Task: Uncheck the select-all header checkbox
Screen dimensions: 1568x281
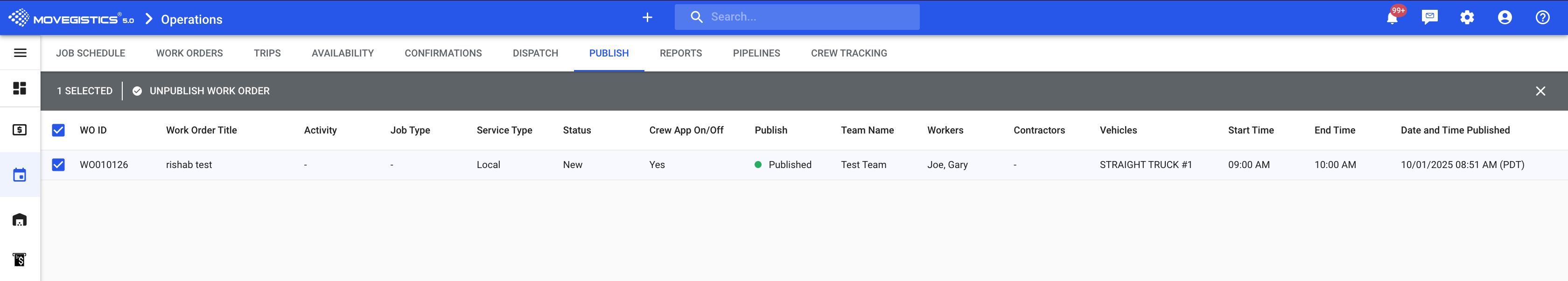Action: click(x=58, y=130)
